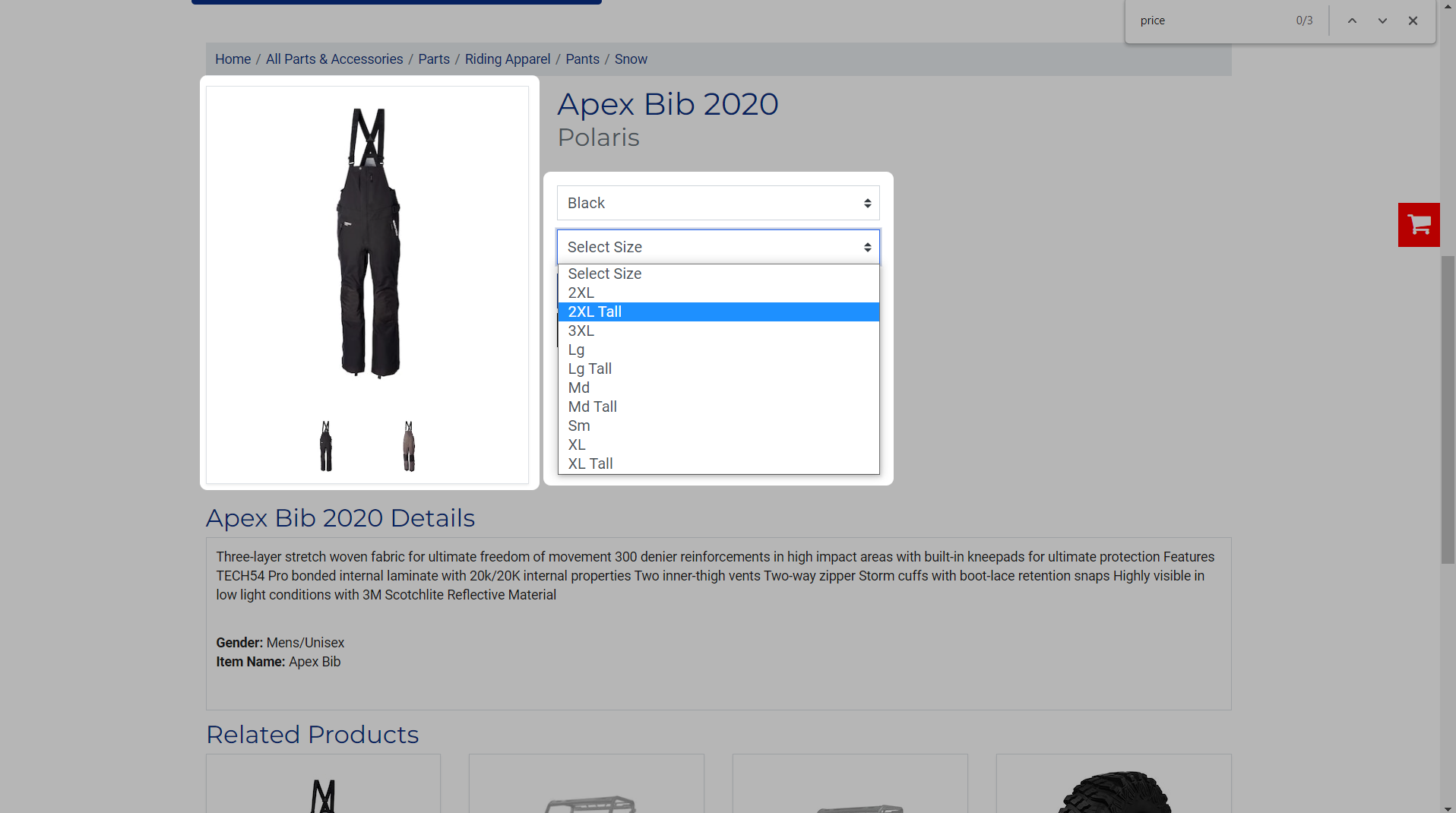Click the 'Gender: Mens/Unisex' line
This screenshot has width=1456, height=813.
(280, 643)
